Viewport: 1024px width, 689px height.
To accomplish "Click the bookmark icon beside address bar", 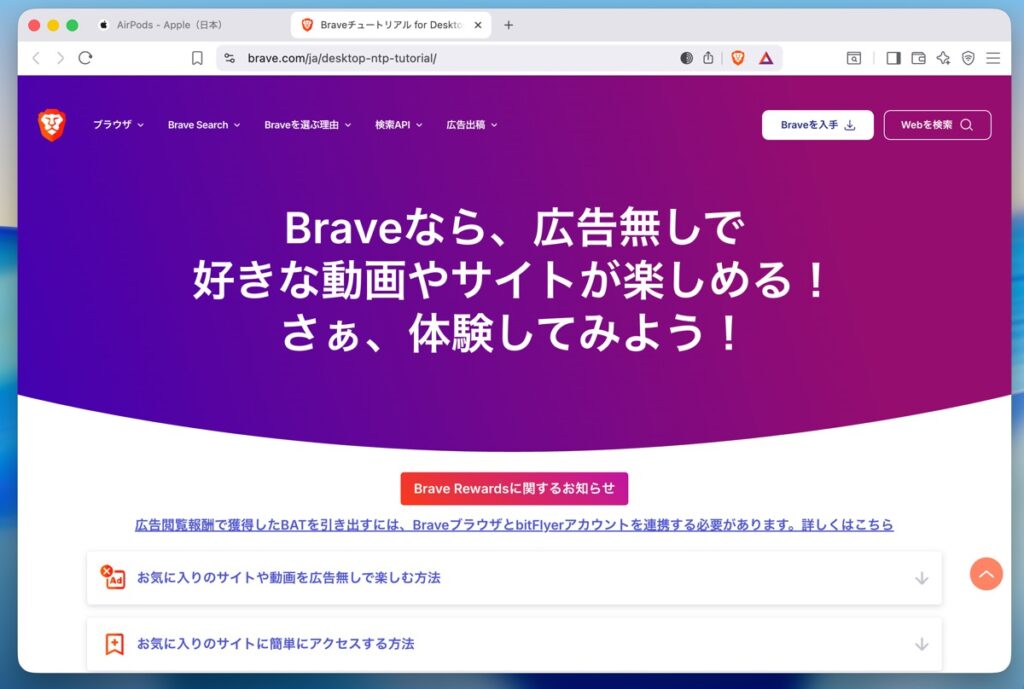I will 197,58.
